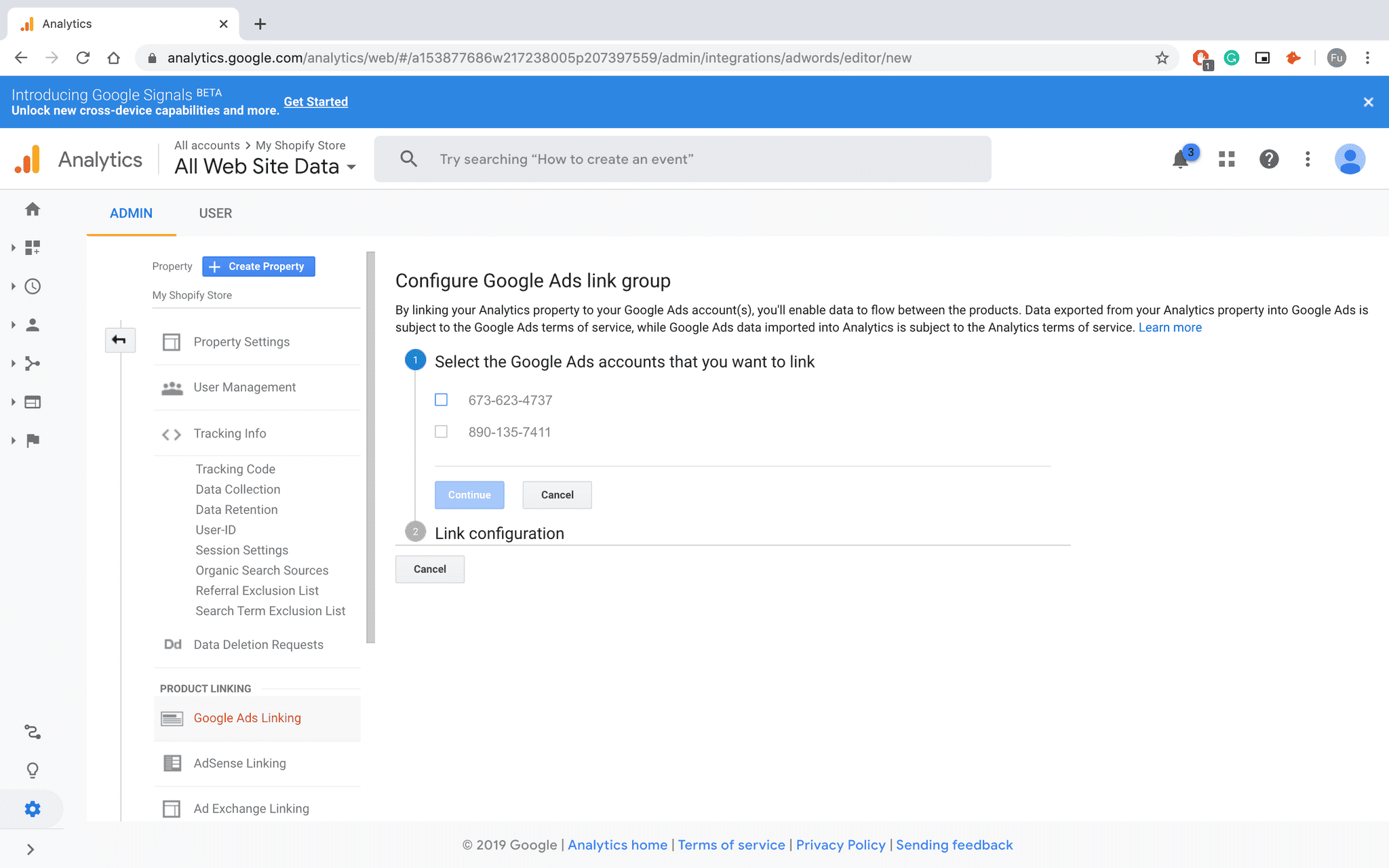Viewport: 1389px width, 868px height.
Task: Open Tracking Code
Action: [235, 469]
